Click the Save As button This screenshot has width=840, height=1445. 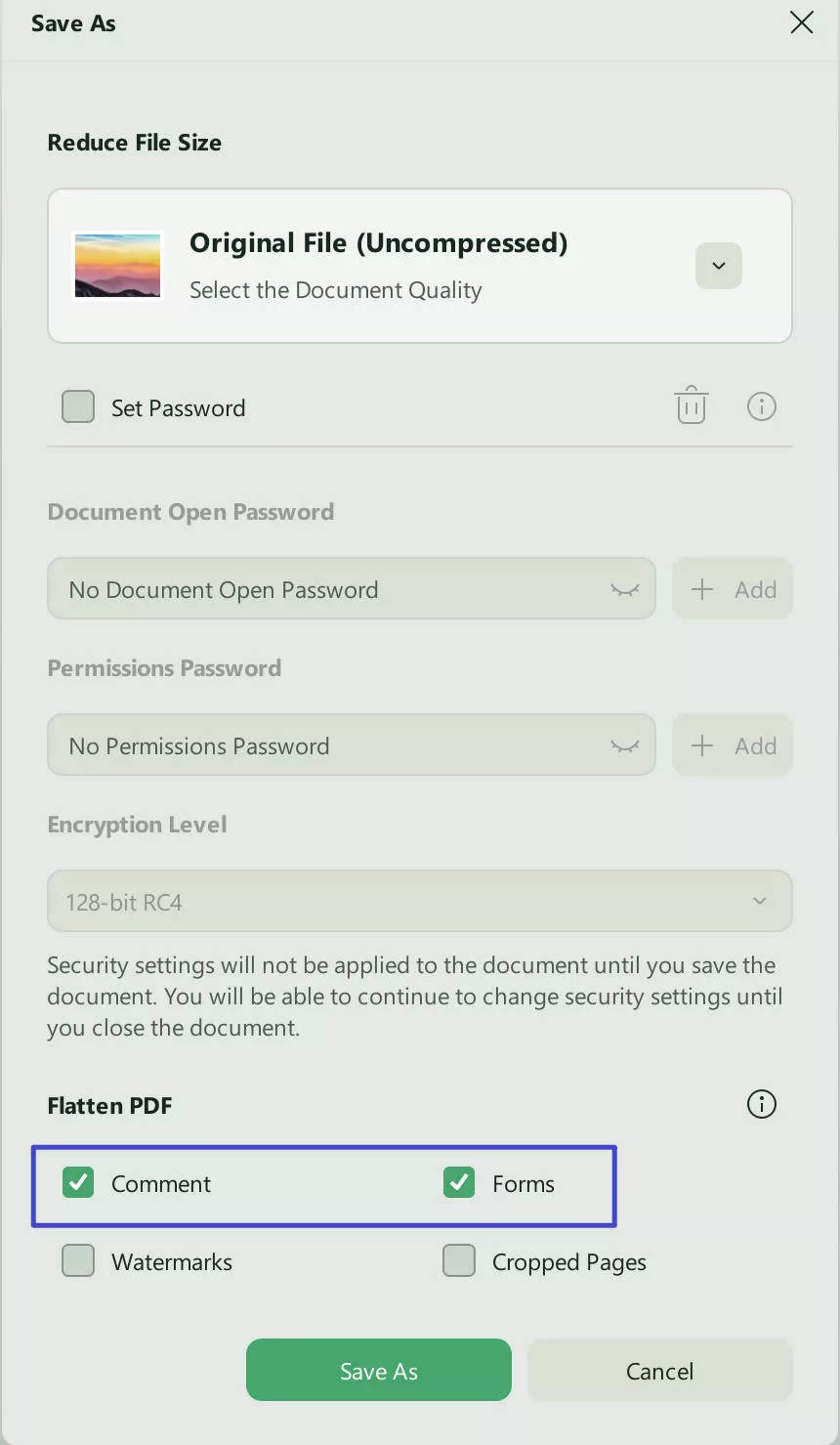point(378,1370)
